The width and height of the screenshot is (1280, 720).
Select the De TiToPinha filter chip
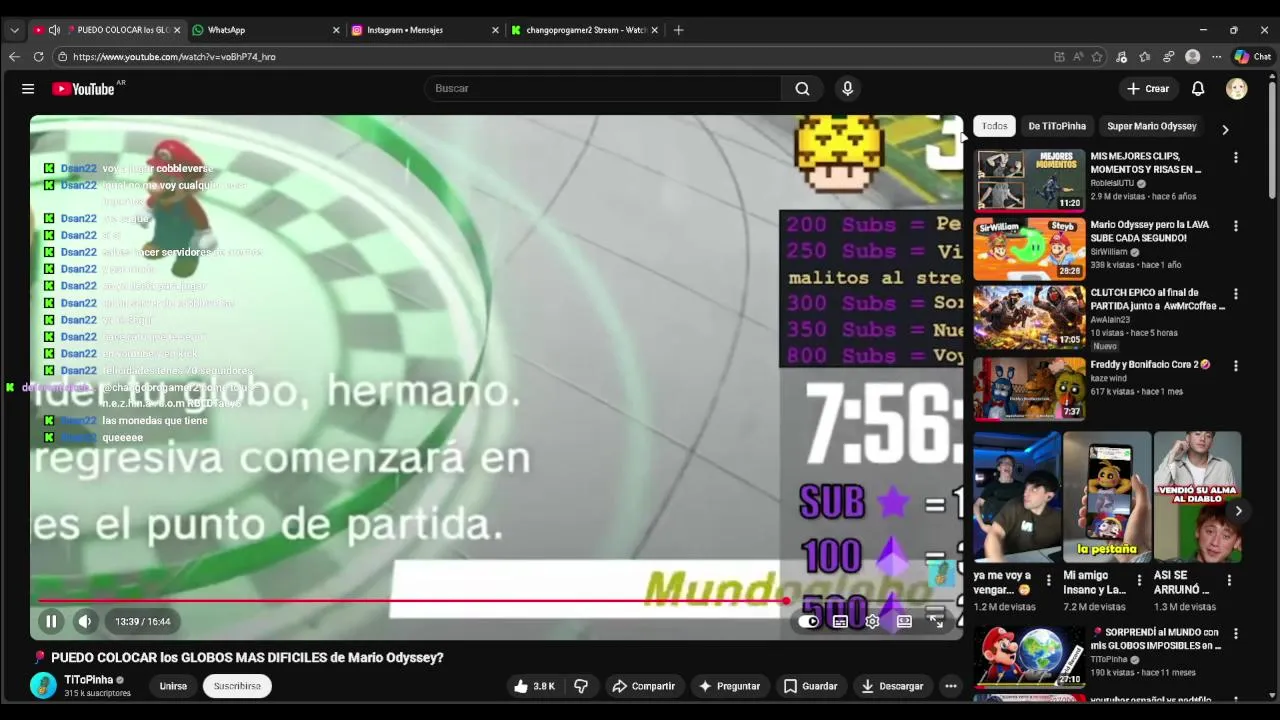[1057, 126]
